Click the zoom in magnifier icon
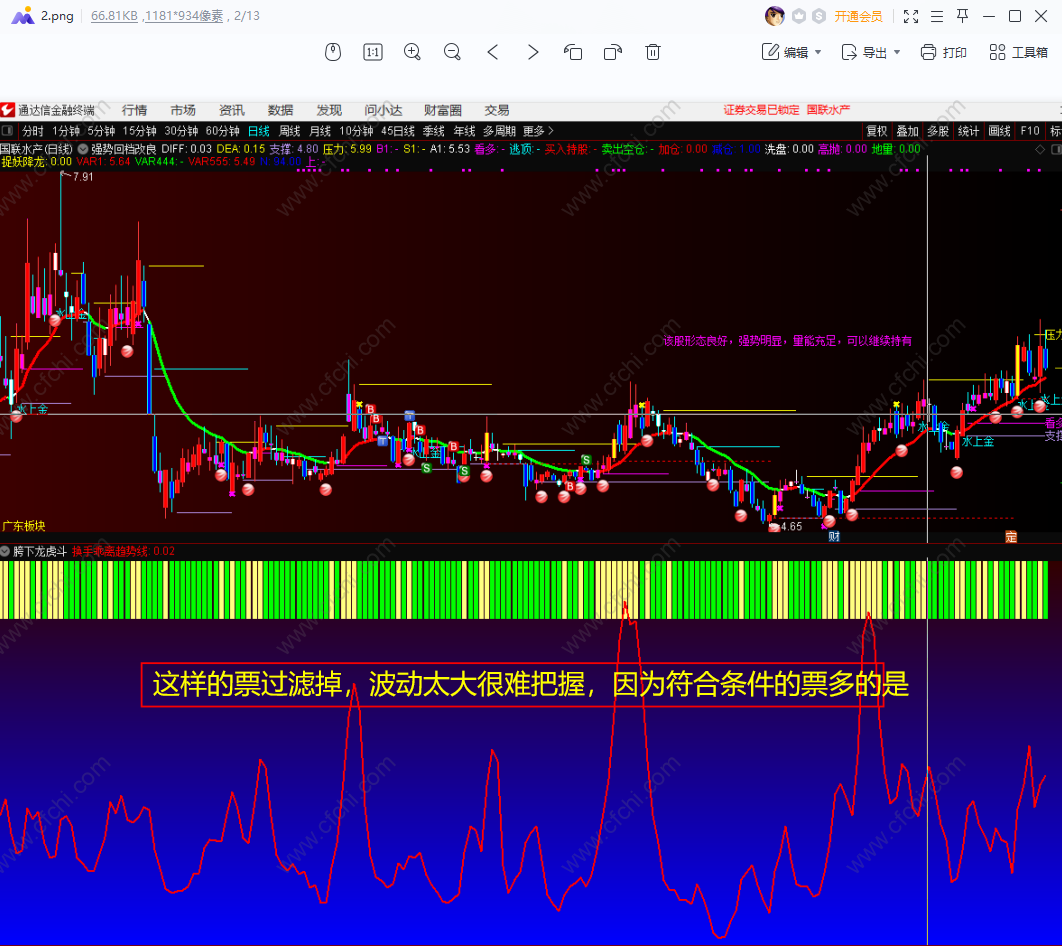This screenshot has height=946, width=1062. click(x=412, y=52)
